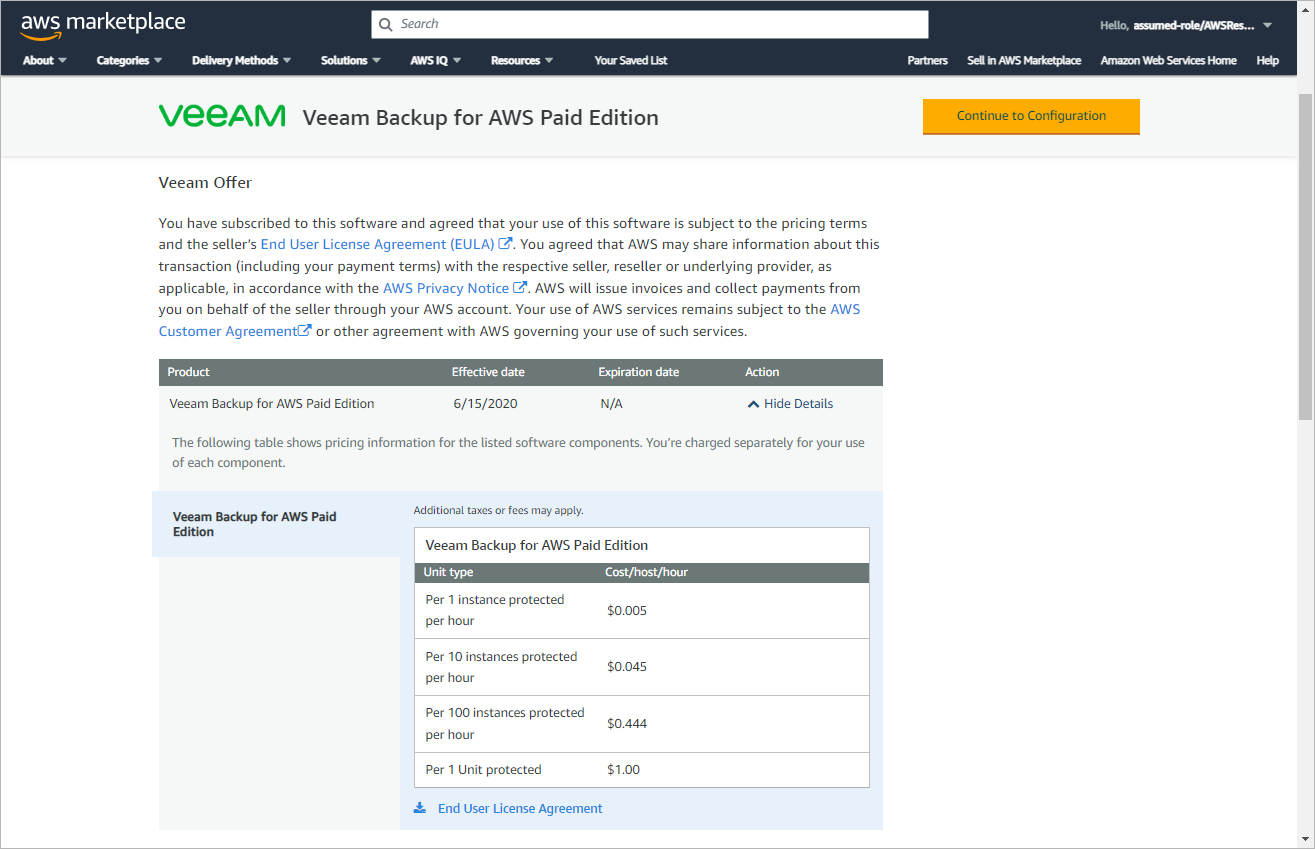Click inside the Search input field
This screenshot has height=849, width=1315.
pos(660,24)
